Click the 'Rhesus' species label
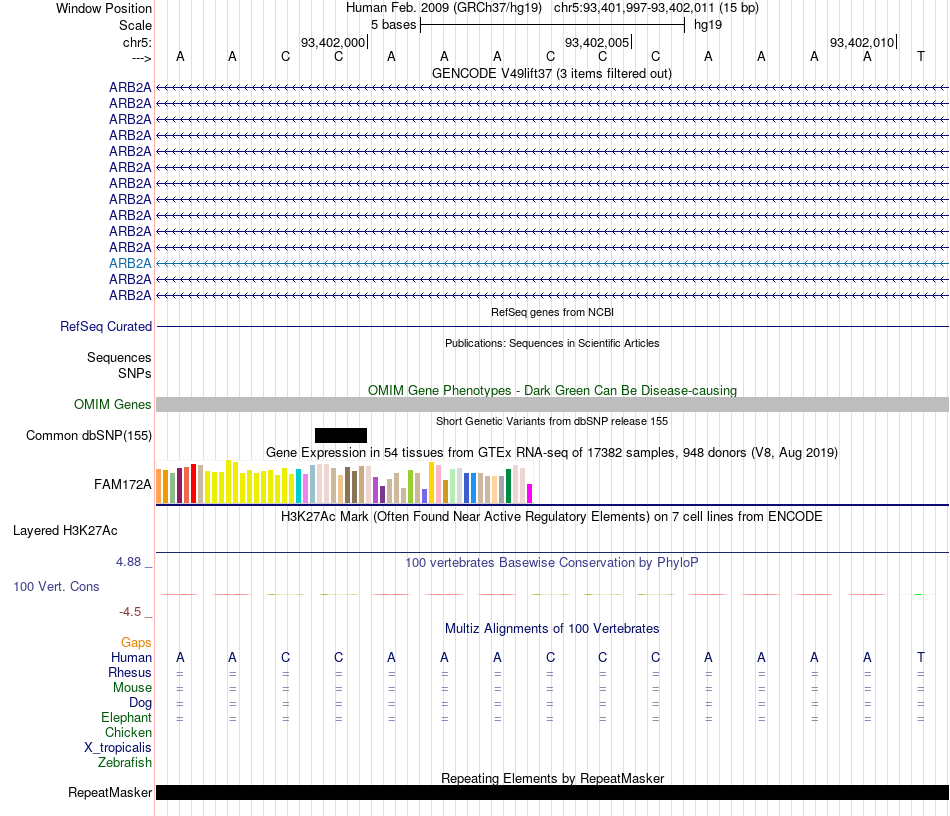The width and height of the screenshot is (950, 816). click(x=130, y=672)
